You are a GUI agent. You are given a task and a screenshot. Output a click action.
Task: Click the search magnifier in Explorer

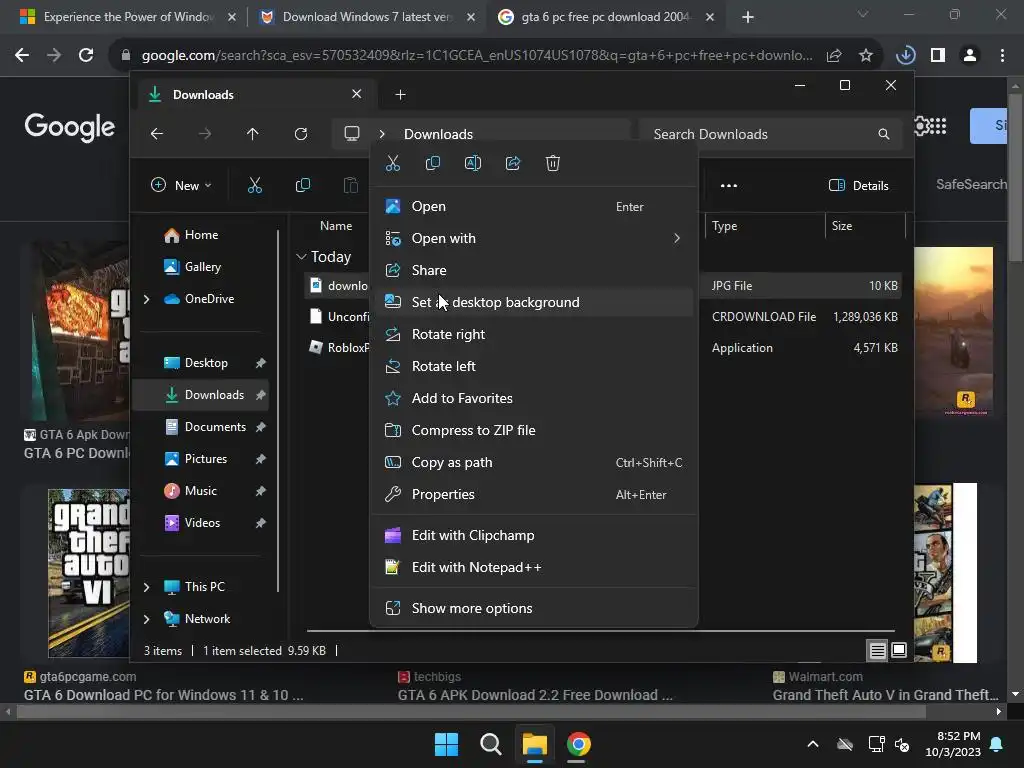884,134
